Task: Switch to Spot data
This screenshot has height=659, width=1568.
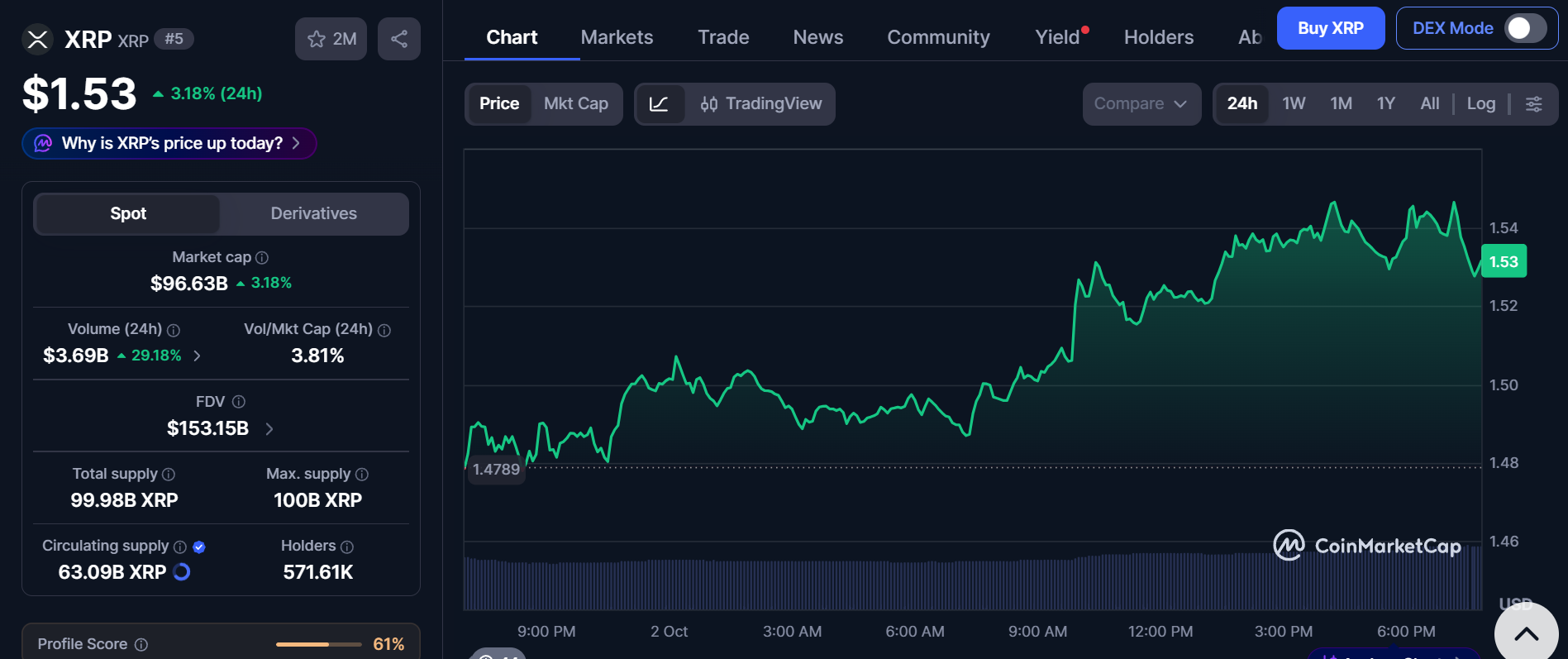Action: 128,213
